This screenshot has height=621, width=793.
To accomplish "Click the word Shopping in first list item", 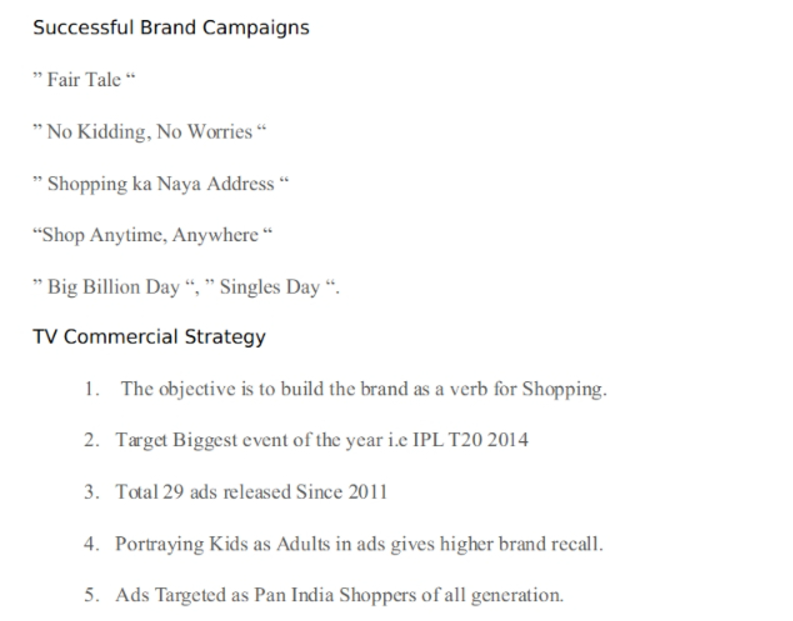I will (564, 389).
